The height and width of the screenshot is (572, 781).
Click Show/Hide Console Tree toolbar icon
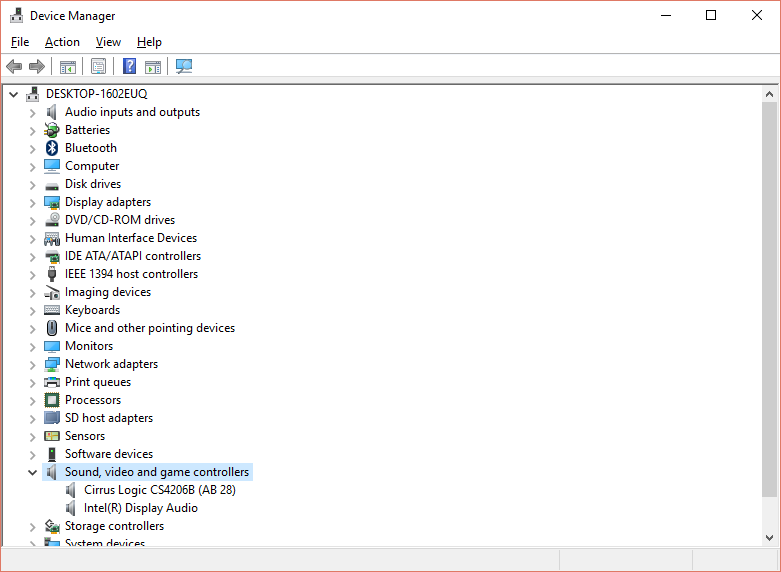(x=68, y=66)
